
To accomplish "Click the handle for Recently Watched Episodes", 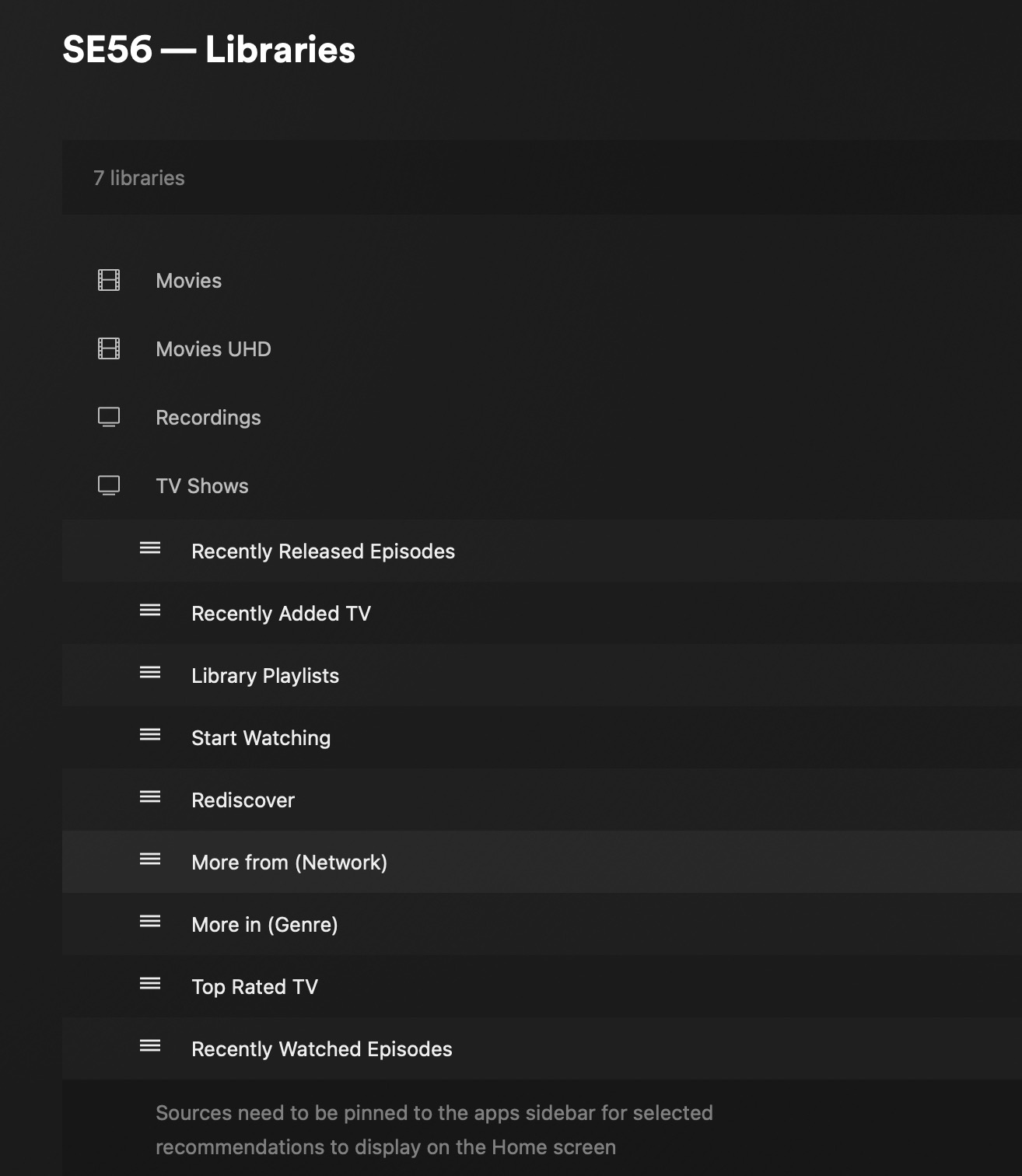I will [x=150, y=1046].
